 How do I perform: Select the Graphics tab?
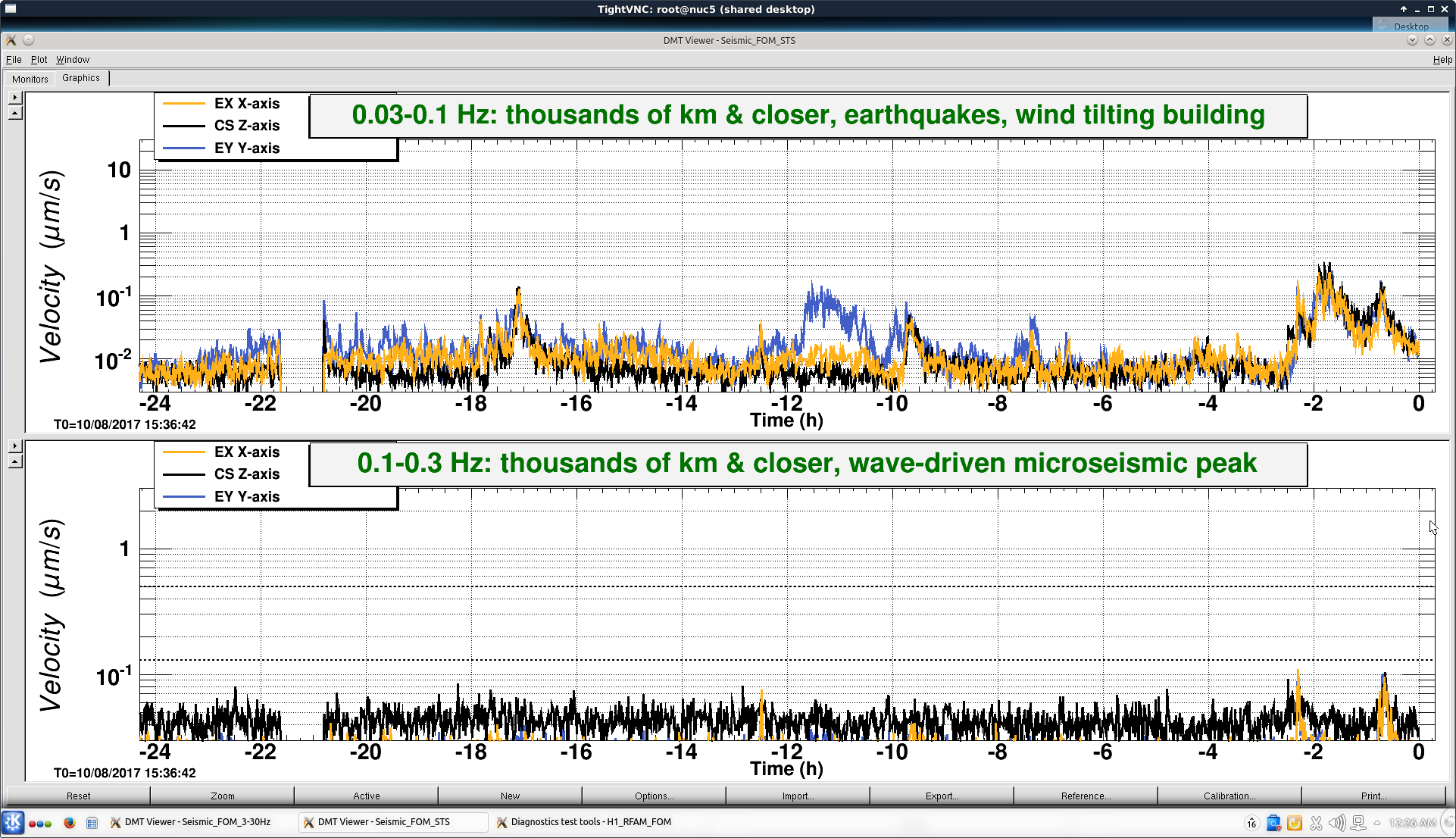[x=81, y=78]
